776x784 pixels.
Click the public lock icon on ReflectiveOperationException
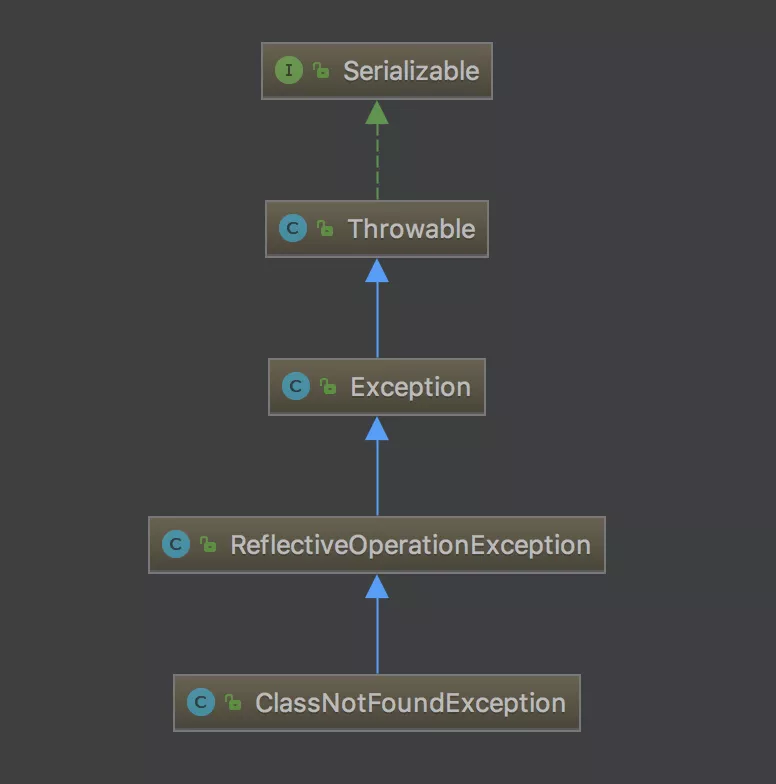pyautogui.click(x=208, y=544)
